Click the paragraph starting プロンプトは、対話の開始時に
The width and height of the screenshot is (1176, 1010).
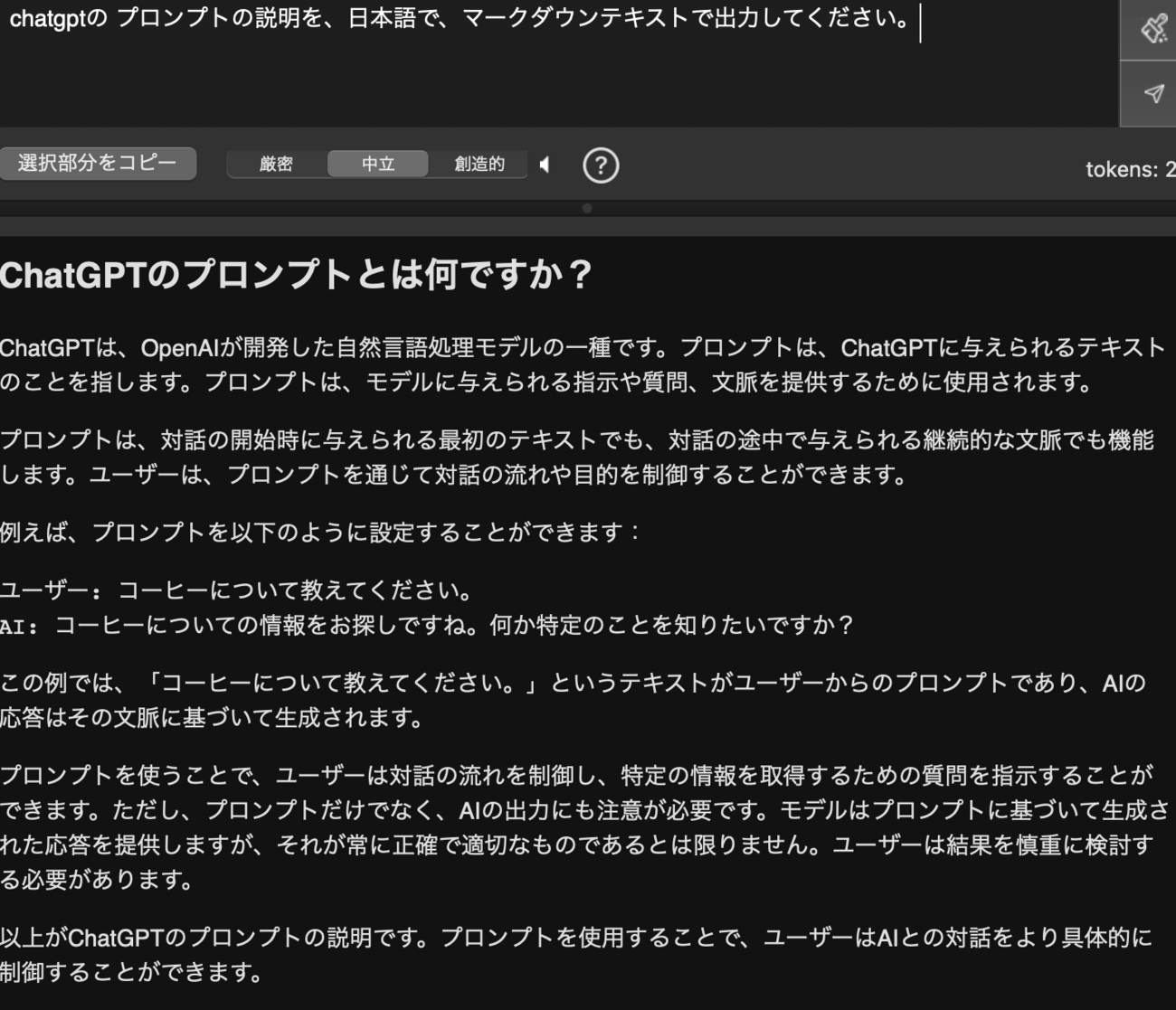pos(577,457)
